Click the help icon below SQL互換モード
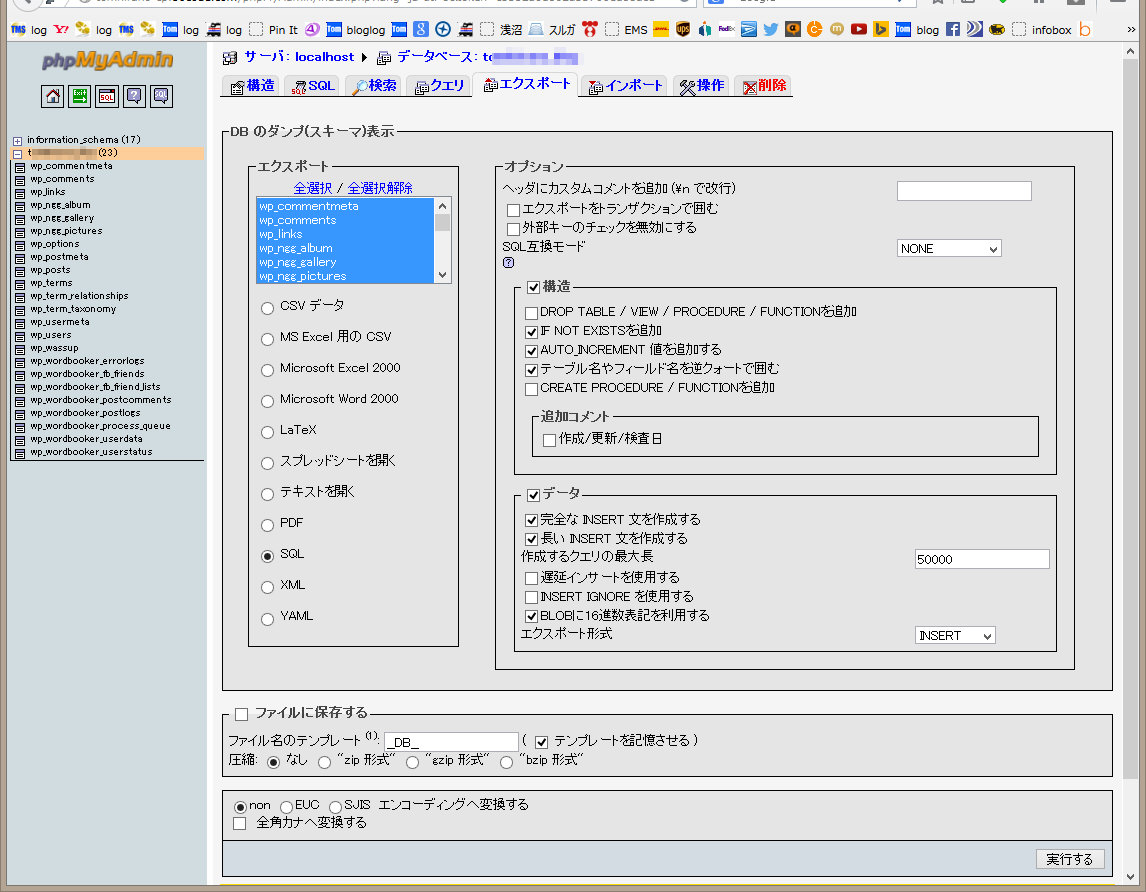The image size is (1146, 892). tap(508, 264)
